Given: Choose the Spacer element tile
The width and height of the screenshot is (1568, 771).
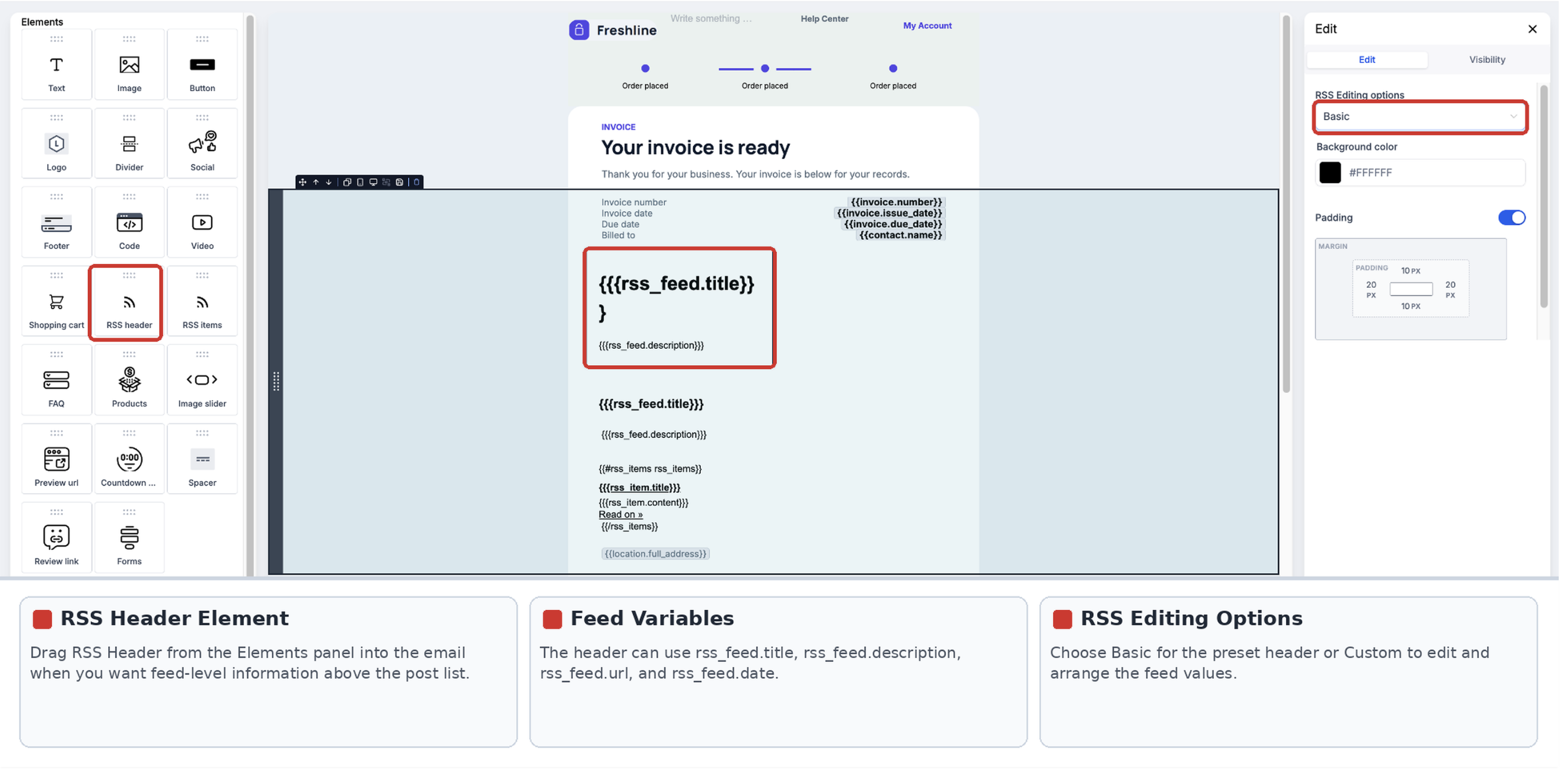Looking at the screenshot, I should point(203,460).
